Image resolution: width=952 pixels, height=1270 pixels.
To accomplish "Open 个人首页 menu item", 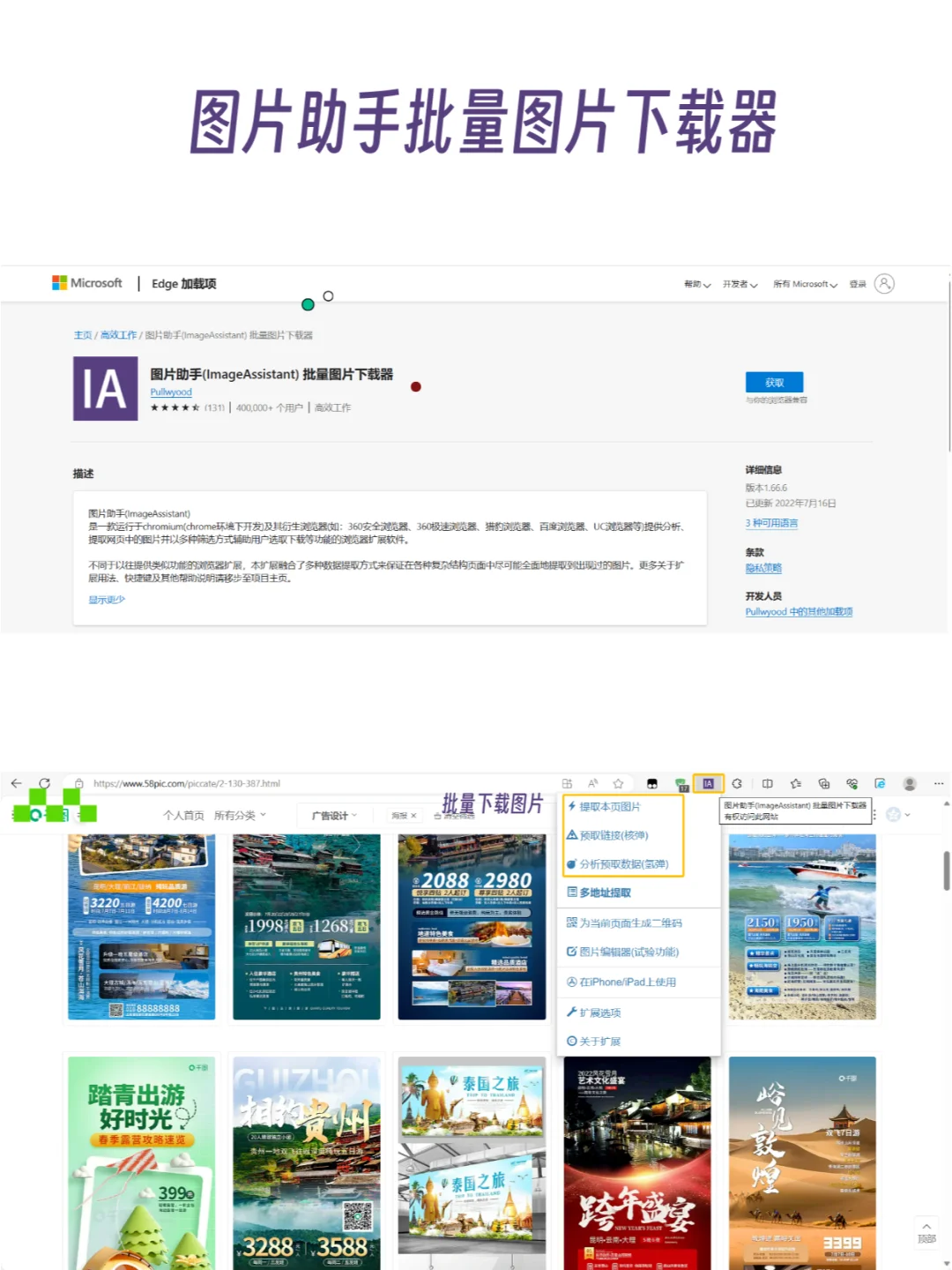I will pyautogui.click(x=183, y=814).
